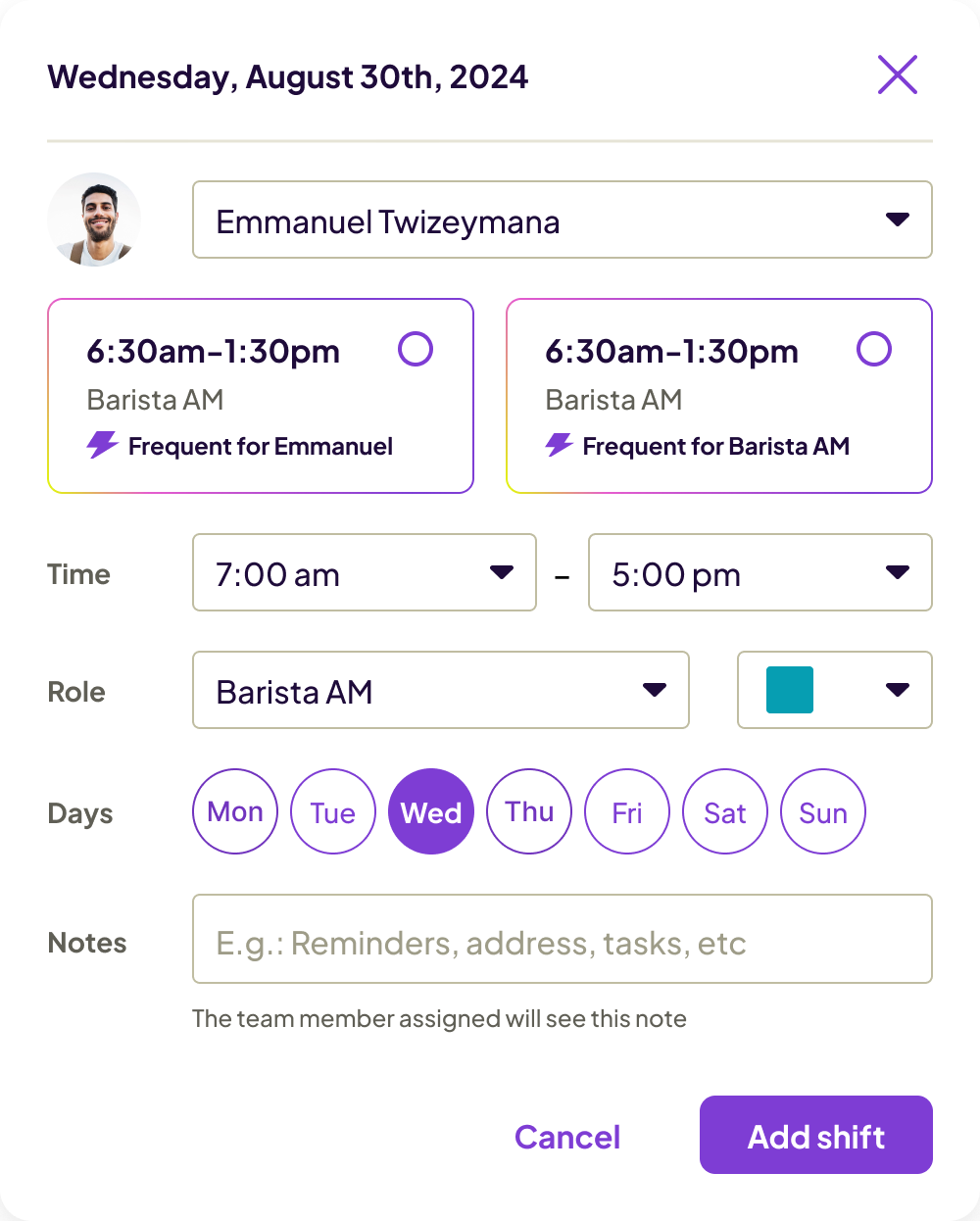Add Fri to shift days
980x1221 pixels.
pyautogui.click(x=627, y=811)
